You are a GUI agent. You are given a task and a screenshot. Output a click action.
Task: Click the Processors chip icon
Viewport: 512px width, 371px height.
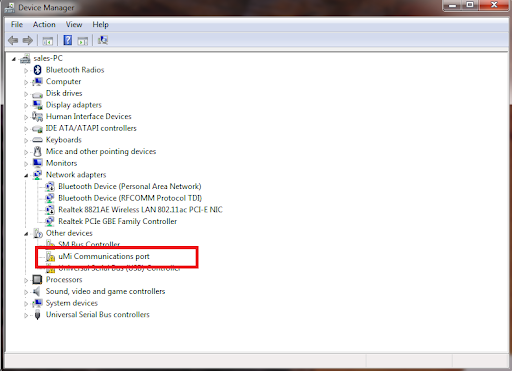37,280
